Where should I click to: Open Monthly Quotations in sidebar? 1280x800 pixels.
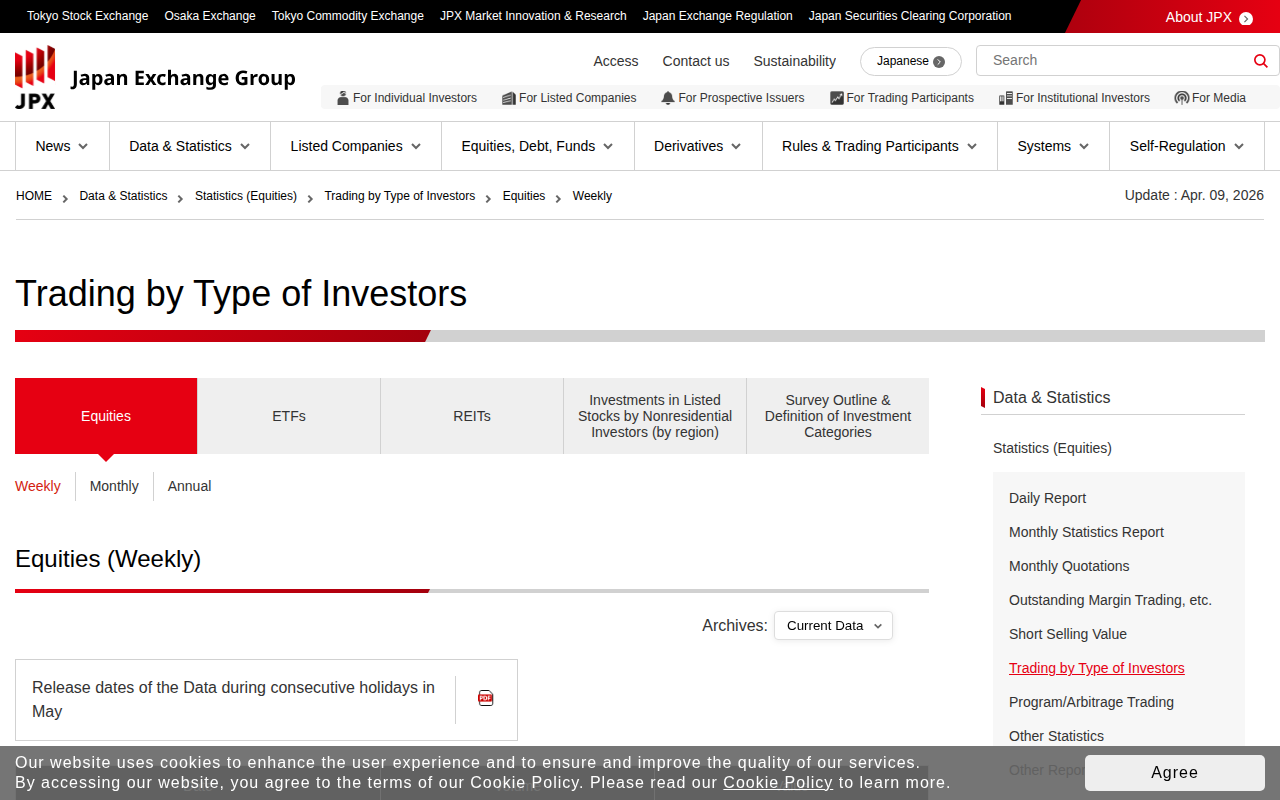click(x=1069, y=566)
